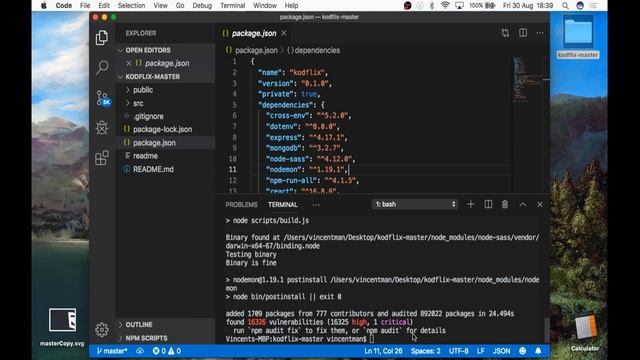Close package.json in Open Editors list
640x360 pixels.
pyautogui.click(x=129, y=63)
